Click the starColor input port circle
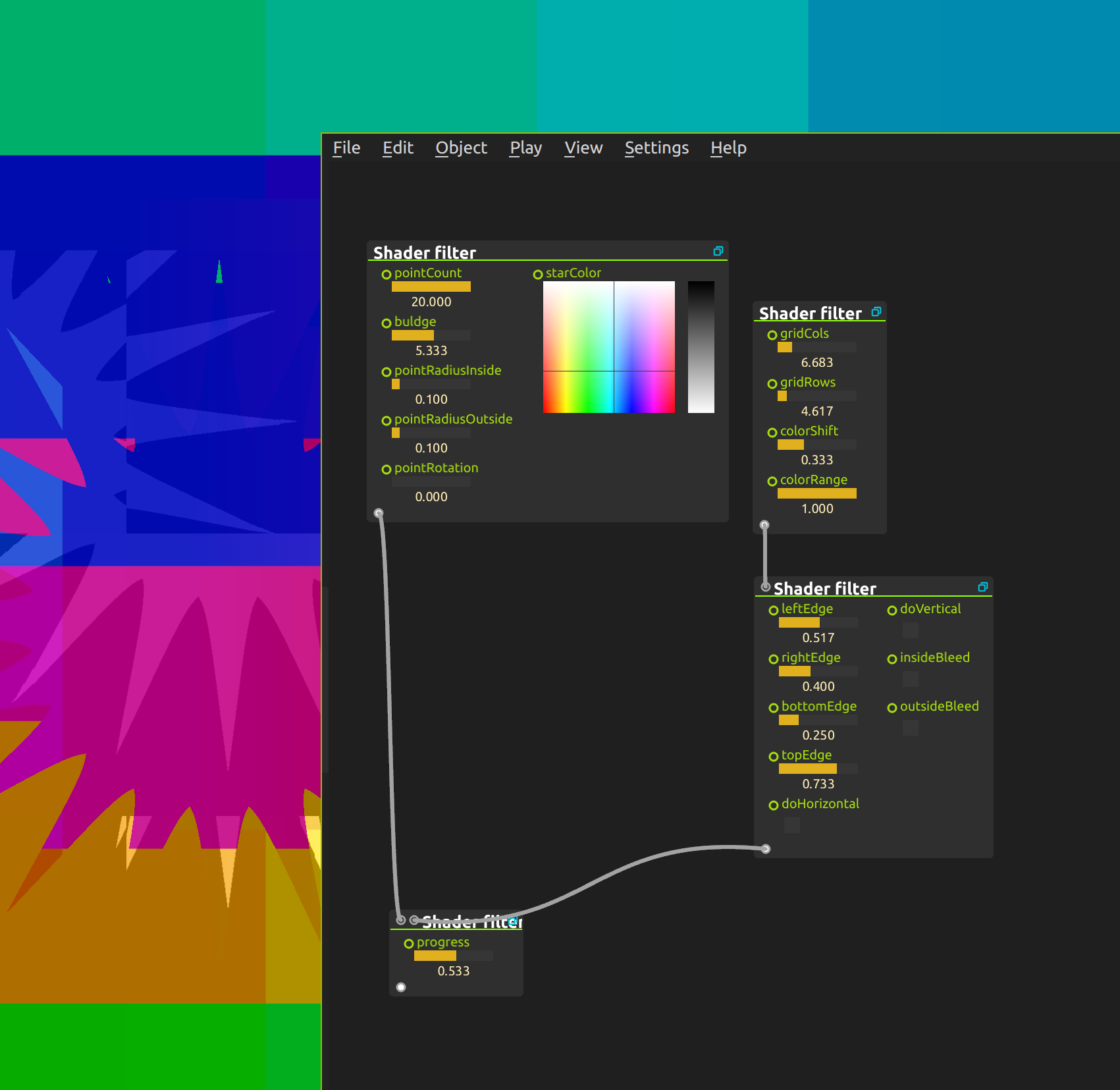The height and width of the screenshot is (1090, 1120). tap(538, 274)
